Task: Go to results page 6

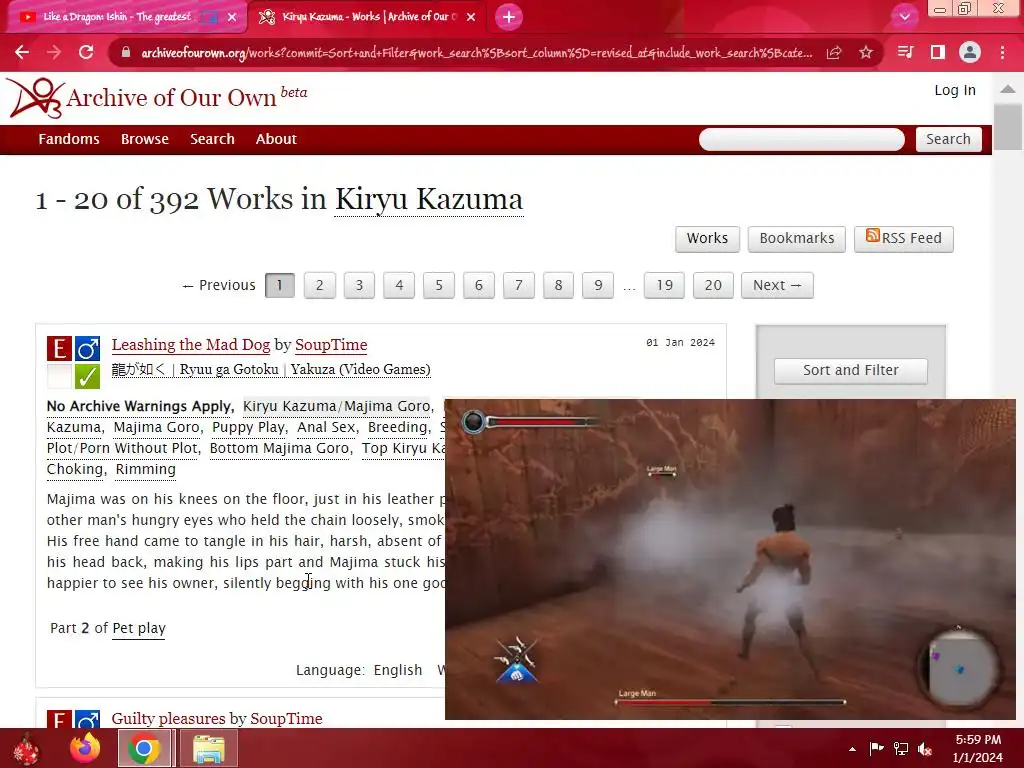Action: coord(479,285)
